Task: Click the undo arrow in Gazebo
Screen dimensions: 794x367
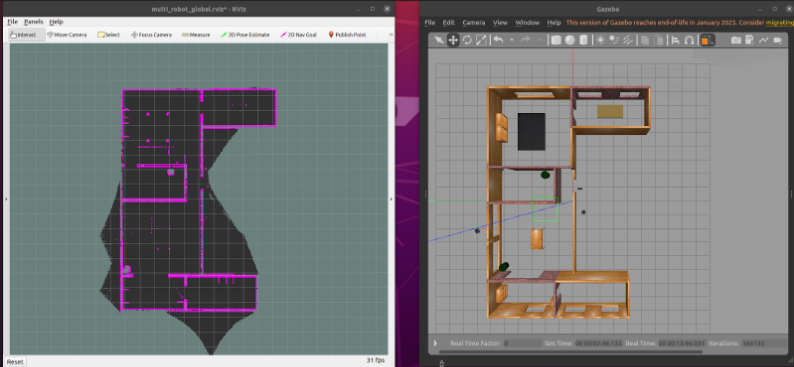Action: [498, 40]
